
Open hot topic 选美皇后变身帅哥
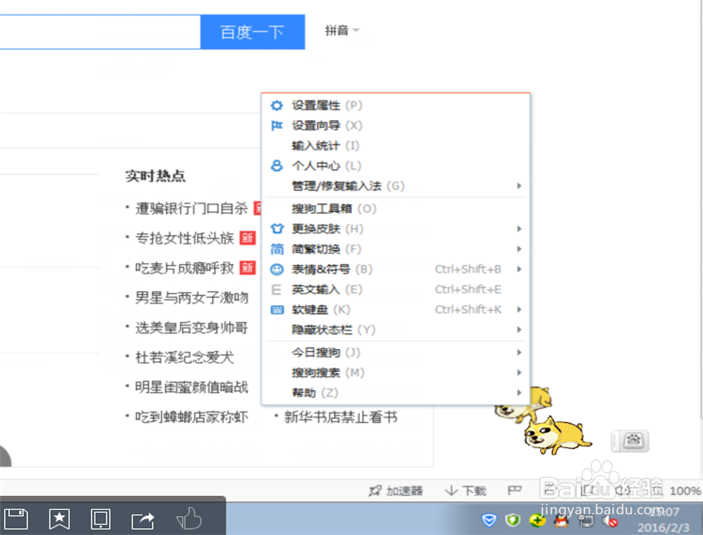(x=191, y=328)
